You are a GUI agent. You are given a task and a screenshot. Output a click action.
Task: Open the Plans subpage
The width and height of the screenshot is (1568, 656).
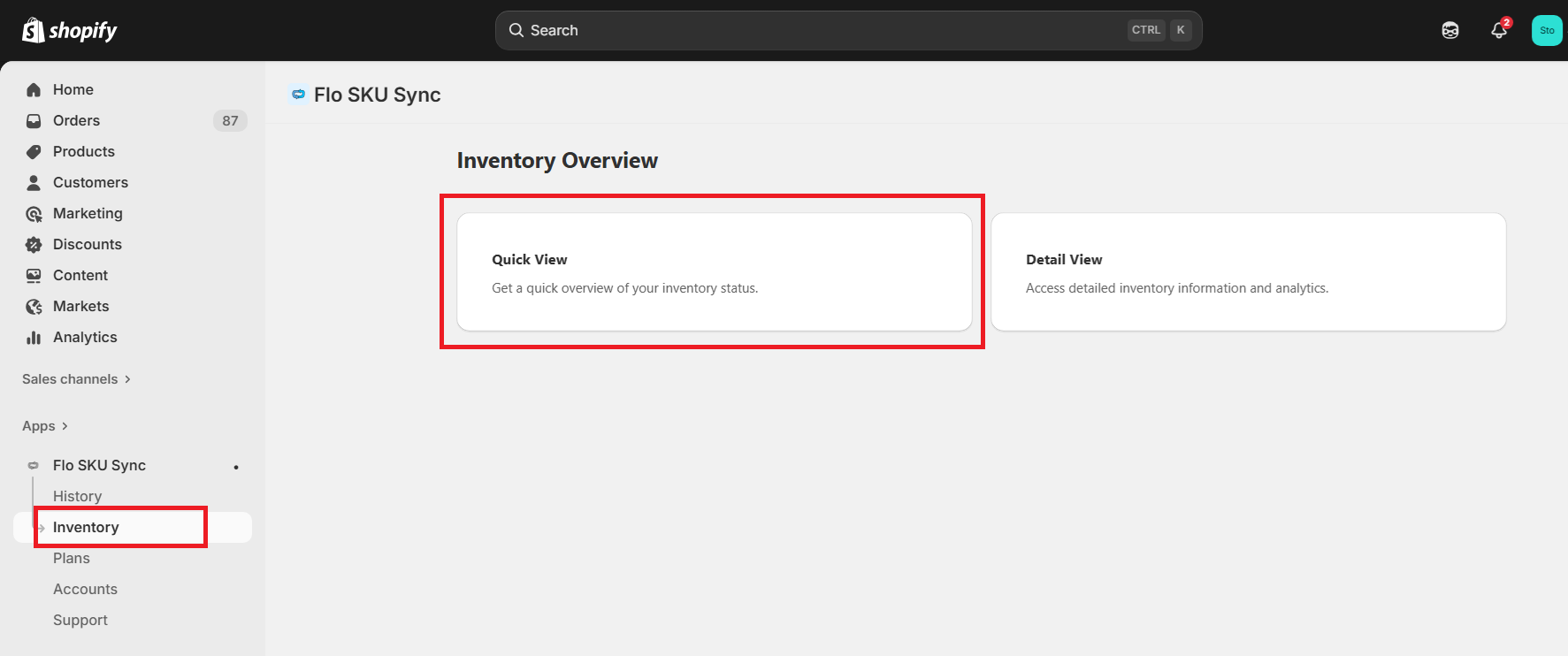click(x=72, y=558)
